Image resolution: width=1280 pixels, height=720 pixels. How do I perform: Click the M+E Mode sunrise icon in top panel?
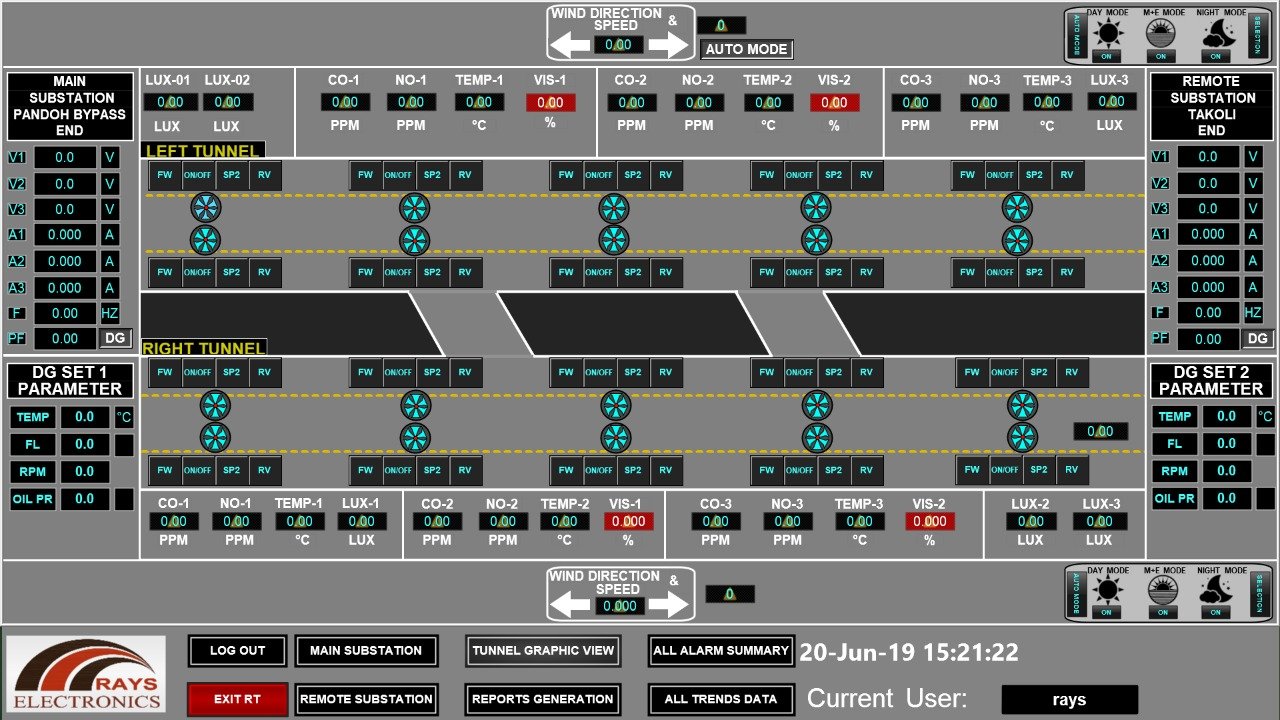coord(1161,35)
